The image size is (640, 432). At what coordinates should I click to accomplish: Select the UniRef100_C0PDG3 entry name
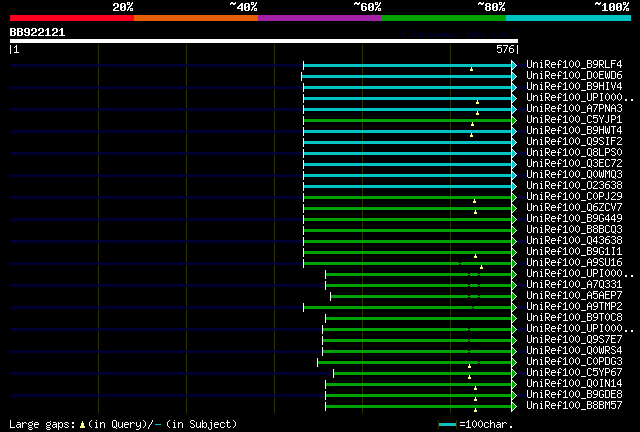[x=574, y=362]
